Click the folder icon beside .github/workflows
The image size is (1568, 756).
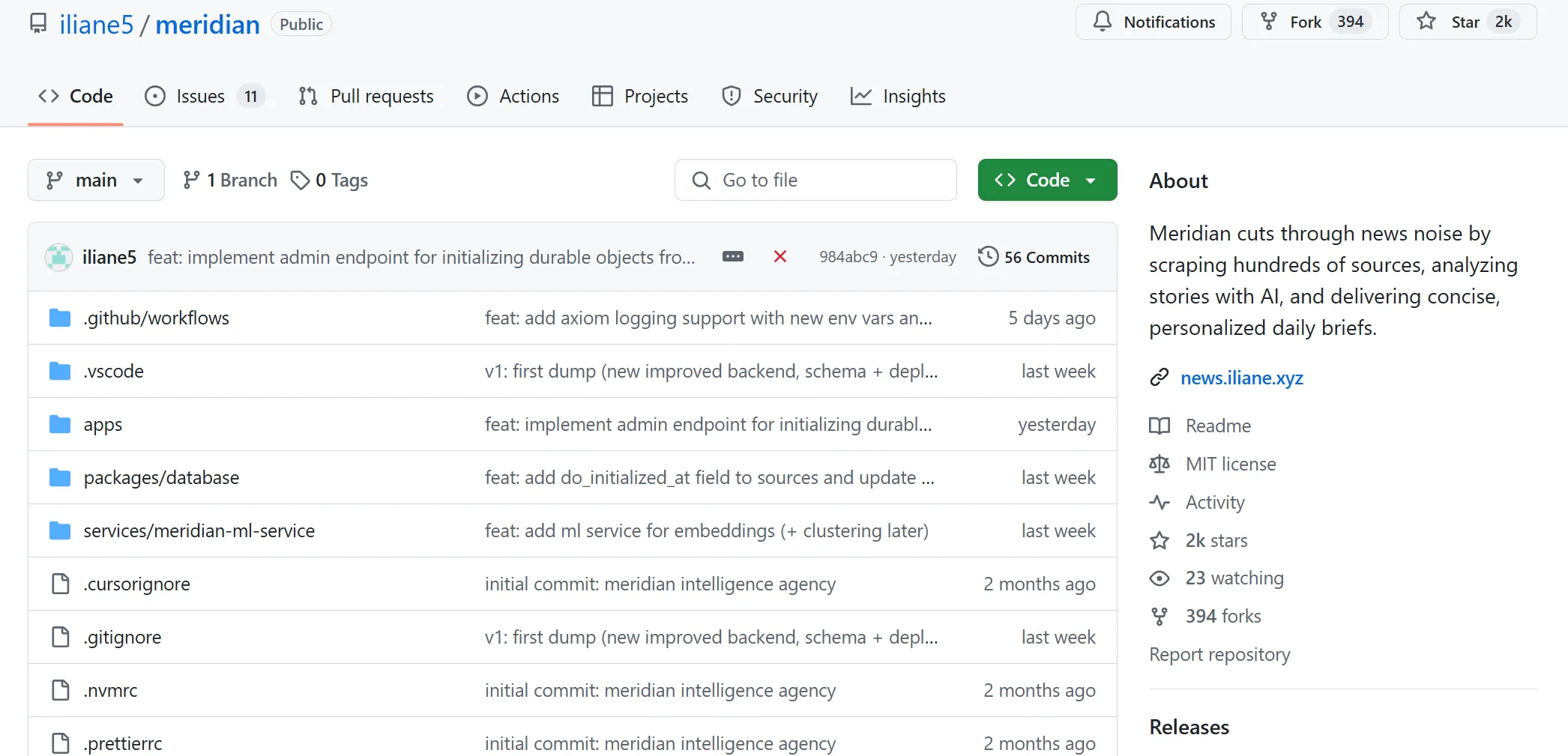click(x=60, y=318)
